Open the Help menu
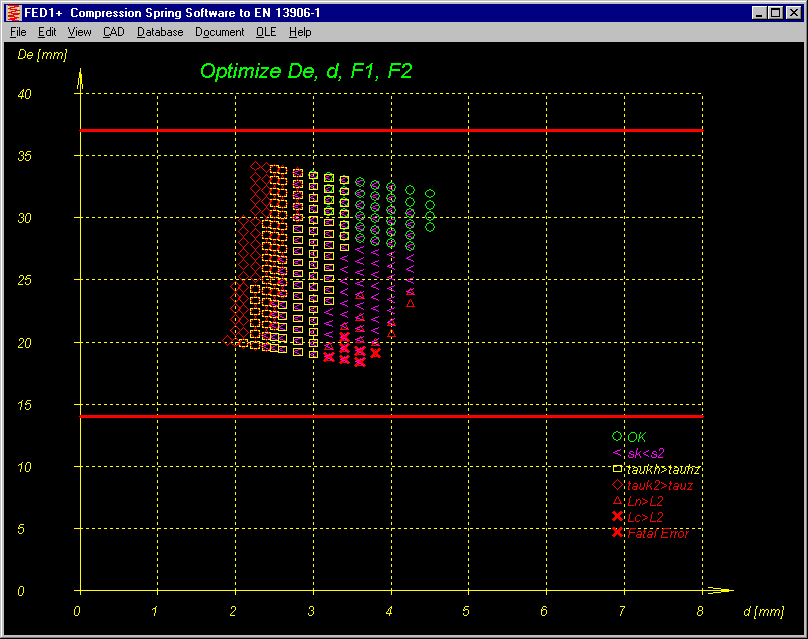This screenshot has width=808, height=639. [300, 32]
